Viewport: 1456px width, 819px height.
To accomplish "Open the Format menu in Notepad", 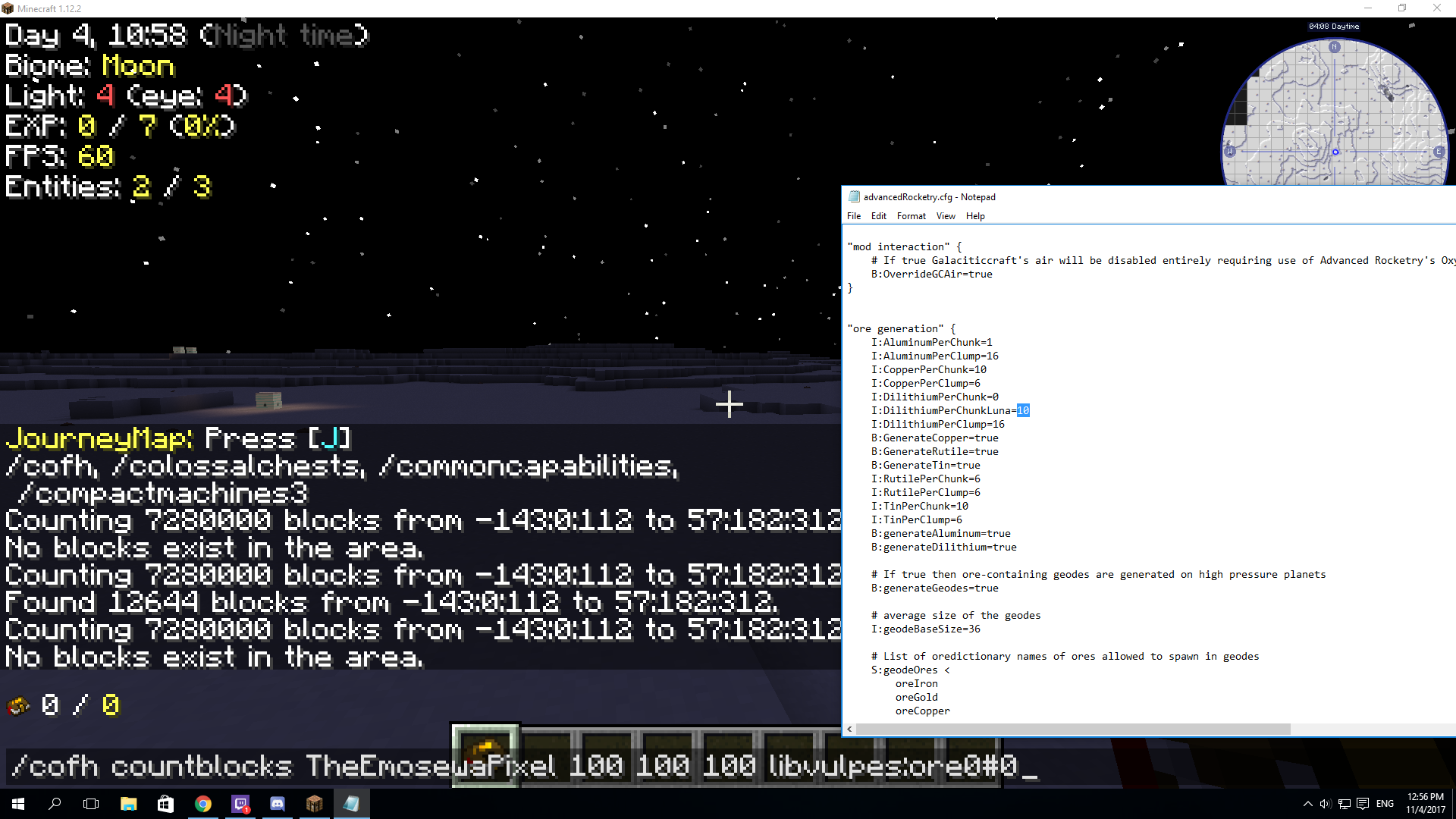I will click(911, 216).
